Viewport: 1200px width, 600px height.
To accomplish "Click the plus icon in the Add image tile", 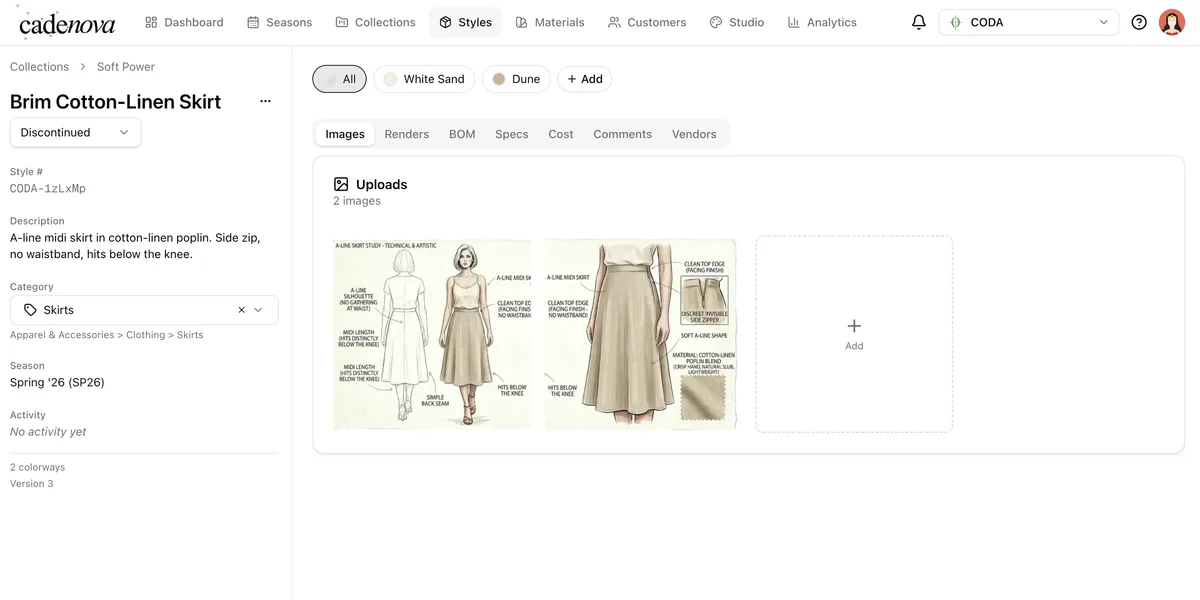I will (854, 326).
